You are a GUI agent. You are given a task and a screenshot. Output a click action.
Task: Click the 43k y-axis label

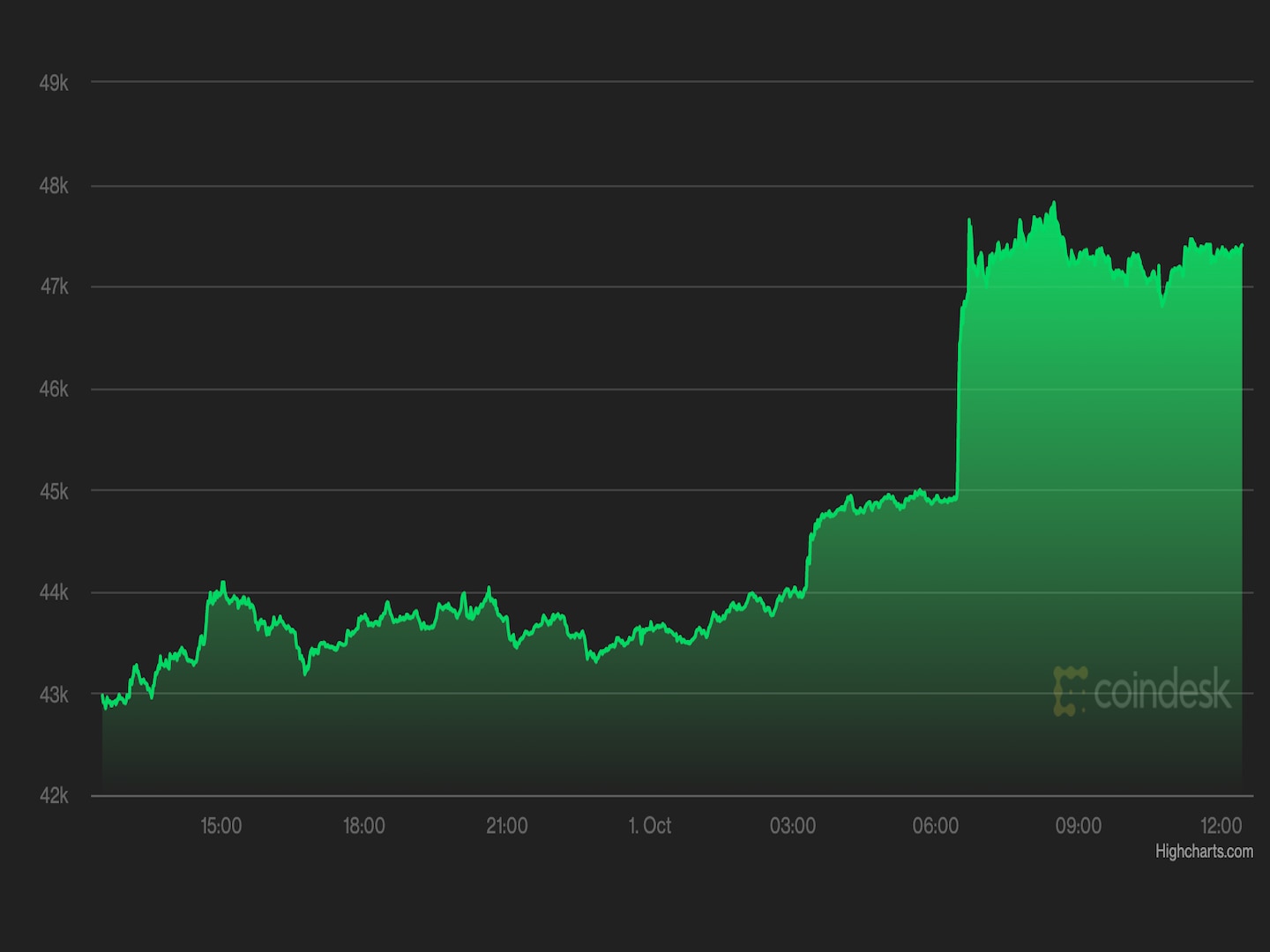(x=54, y=695)
